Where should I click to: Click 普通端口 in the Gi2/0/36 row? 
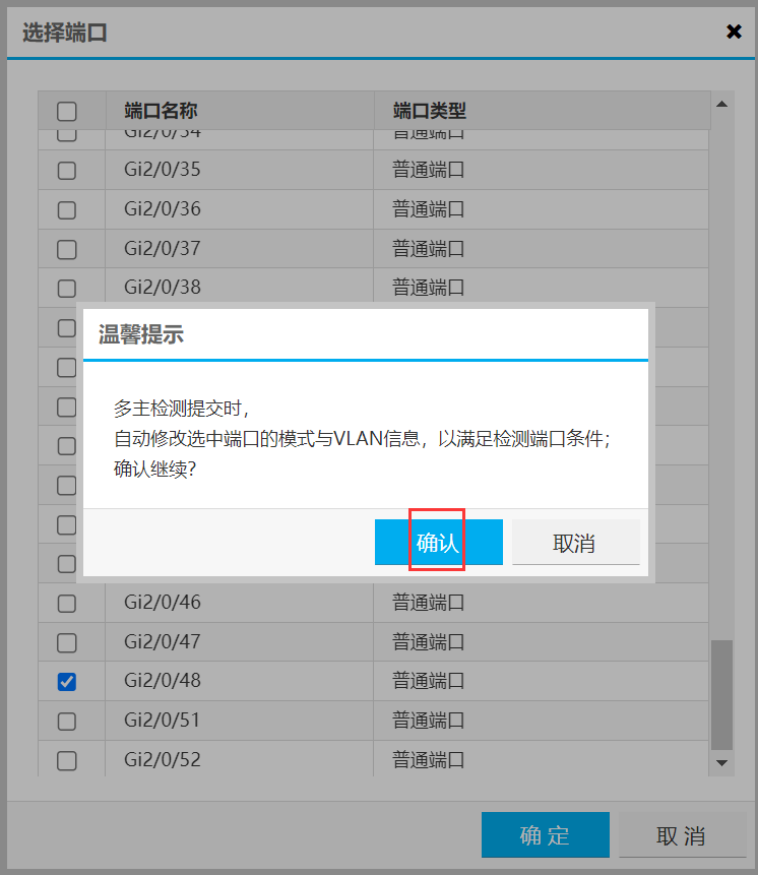(x=428, y=209)
